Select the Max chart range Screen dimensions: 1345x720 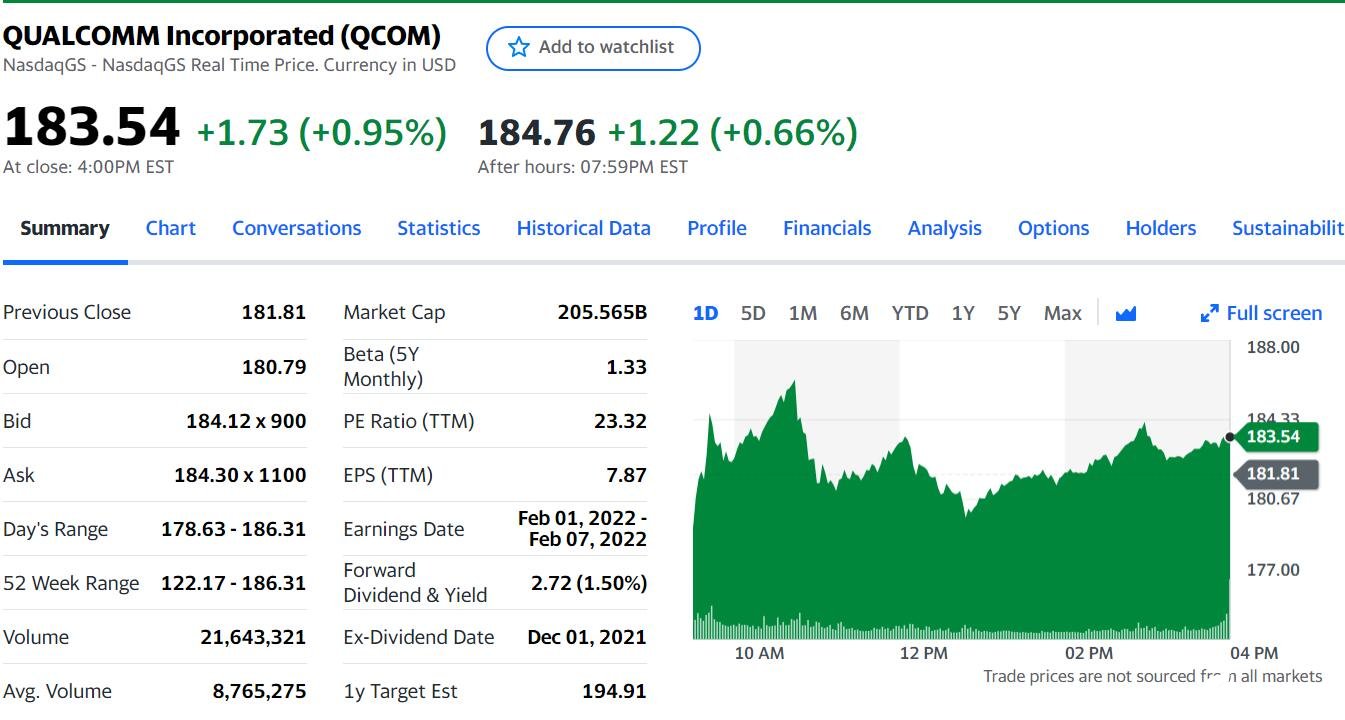[x=1062, y=313]
